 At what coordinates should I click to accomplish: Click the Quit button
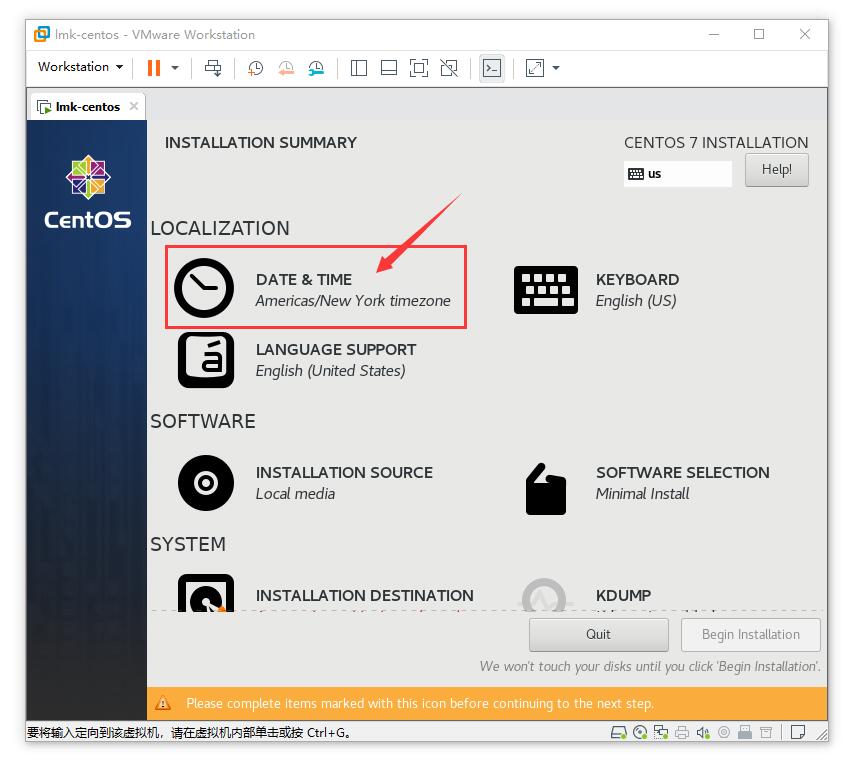pyautogui.click(x=598, y=634)
